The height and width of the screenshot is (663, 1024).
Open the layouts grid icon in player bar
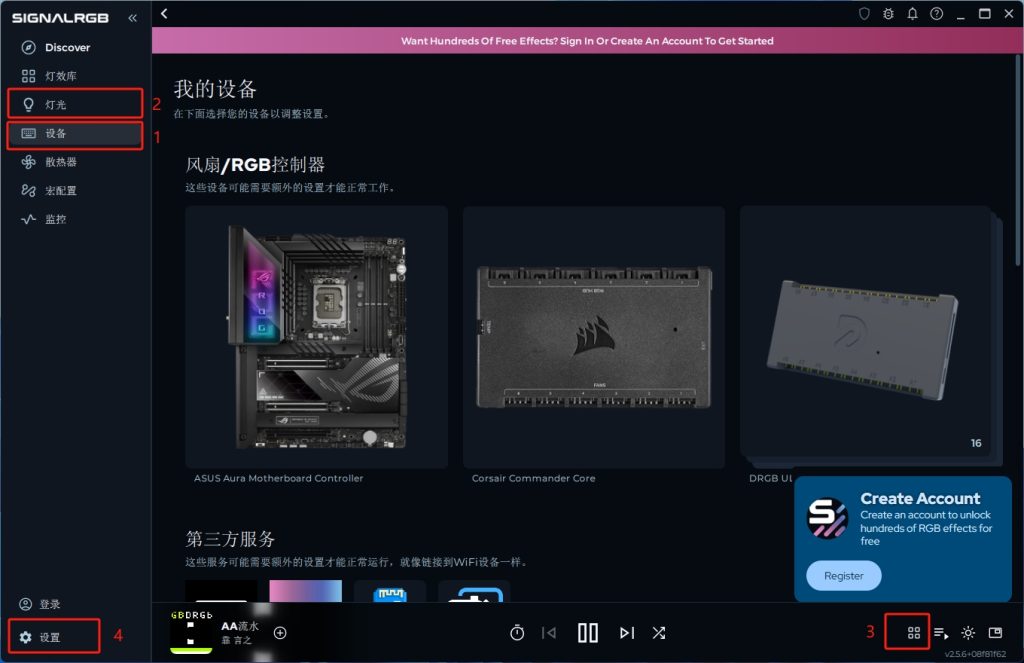(914, 632)
